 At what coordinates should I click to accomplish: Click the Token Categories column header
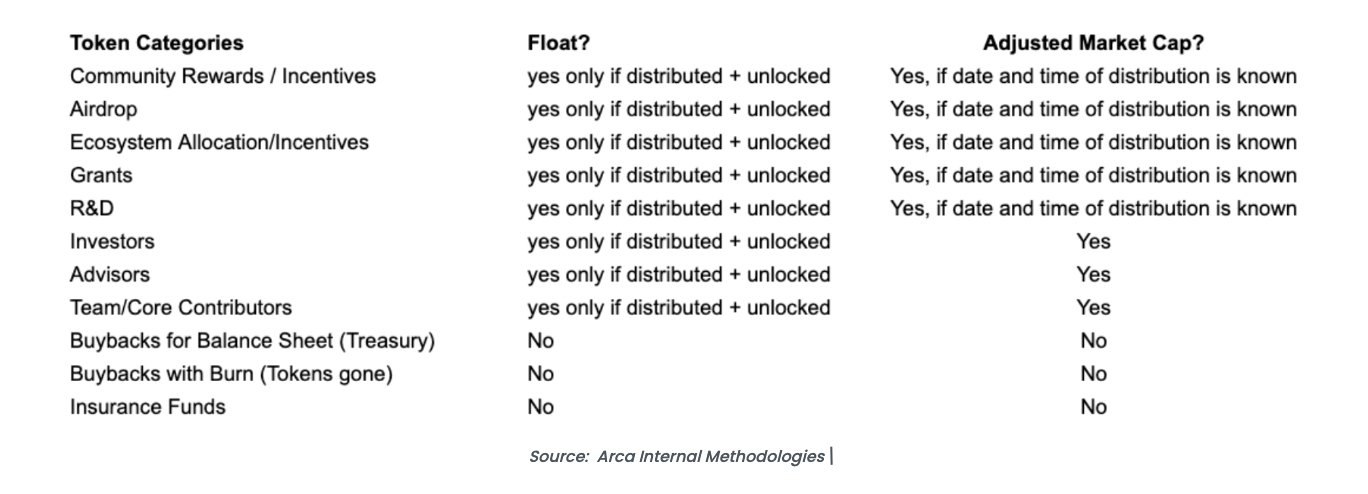pos(156,43)
